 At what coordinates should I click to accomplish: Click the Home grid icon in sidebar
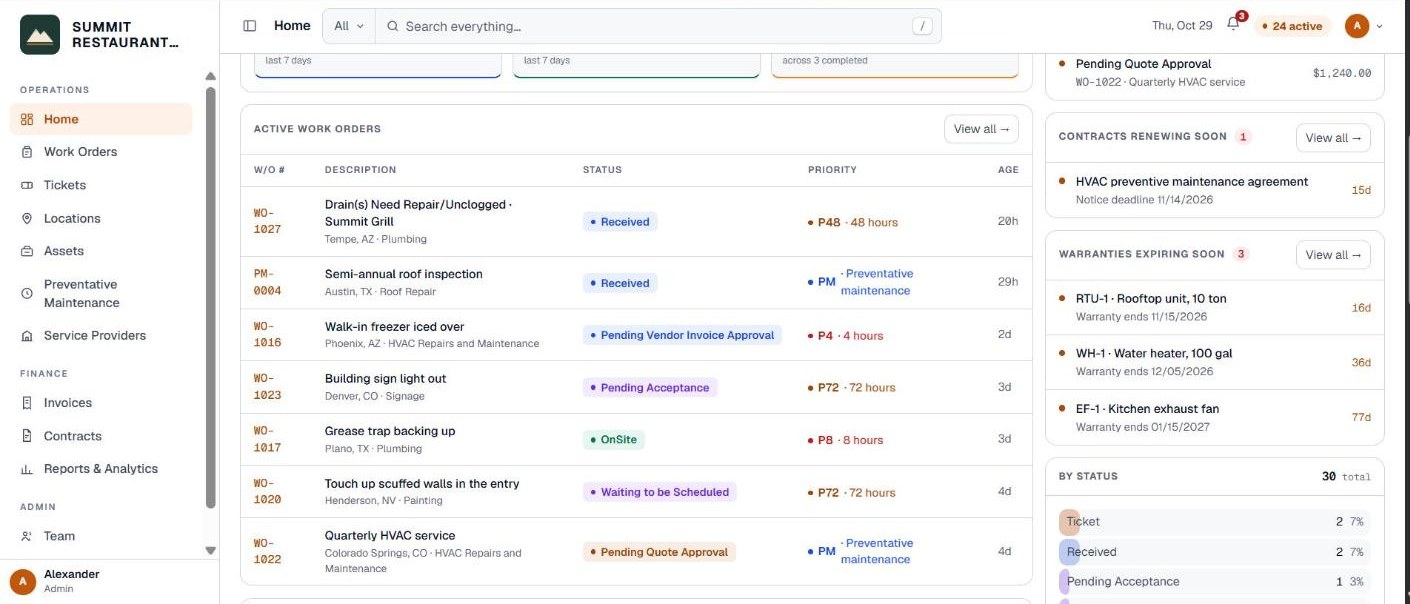[27, 119]
